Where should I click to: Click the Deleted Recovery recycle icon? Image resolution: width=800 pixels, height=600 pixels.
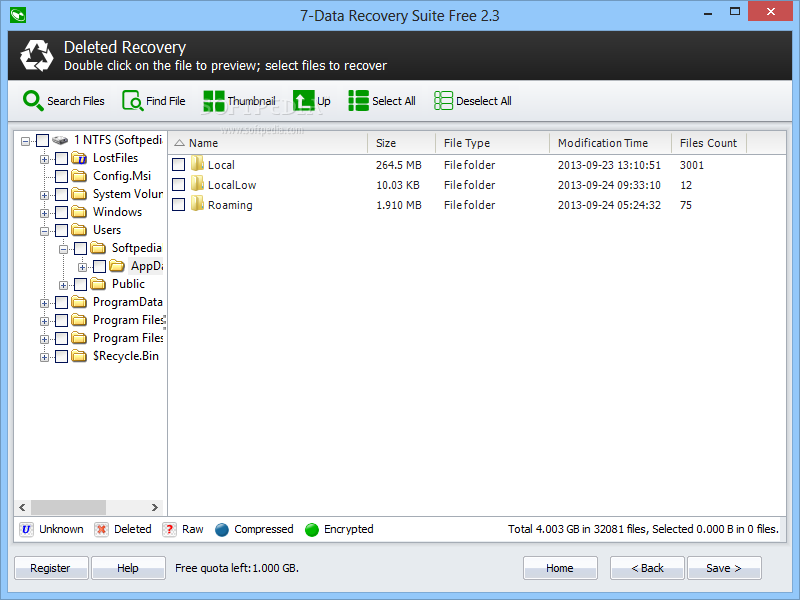click(x=36, y=56)
